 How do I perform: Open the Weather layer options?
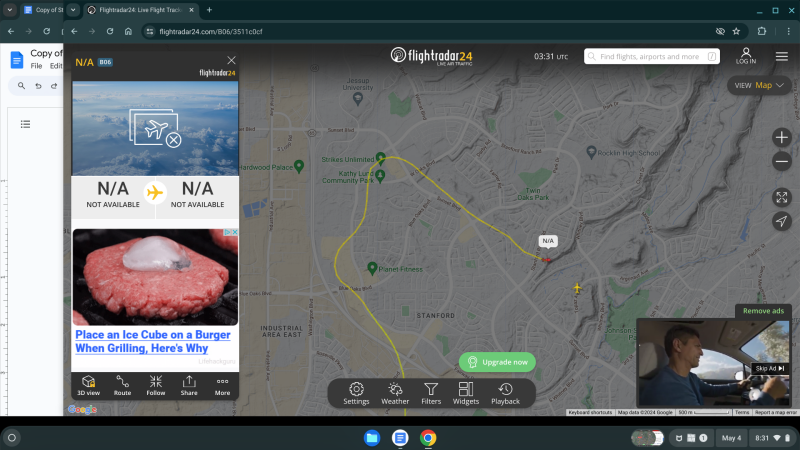point(395,393)
